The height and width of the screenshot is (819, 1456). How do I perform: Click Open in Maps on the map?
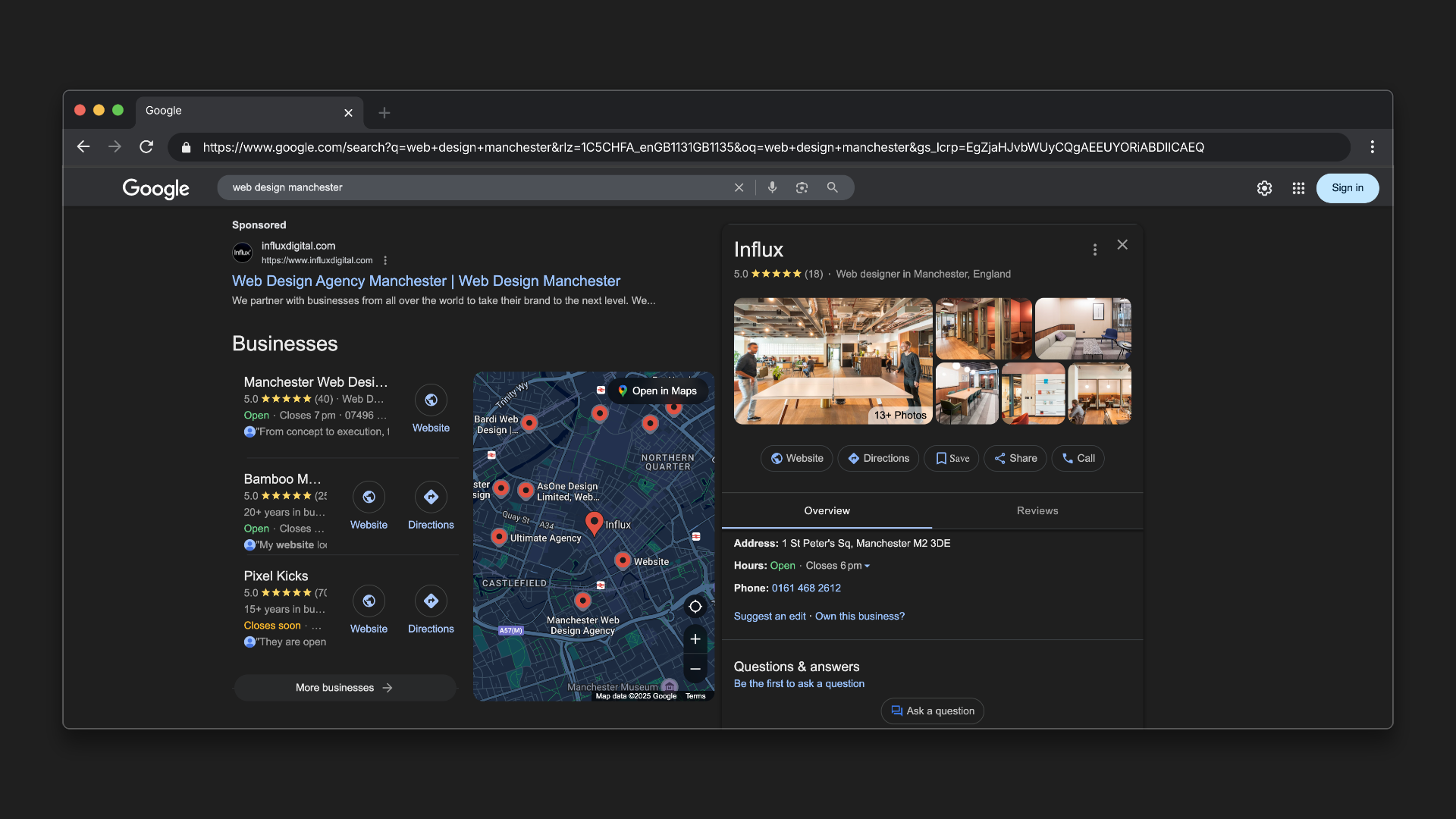tap(657, 391)
